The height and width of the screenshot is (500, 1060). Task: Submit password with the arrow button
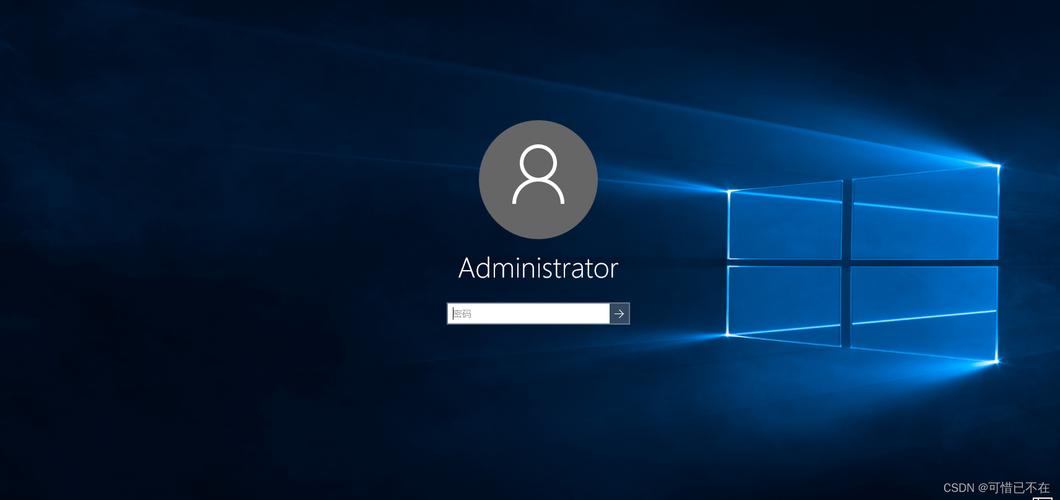(619, 314)
